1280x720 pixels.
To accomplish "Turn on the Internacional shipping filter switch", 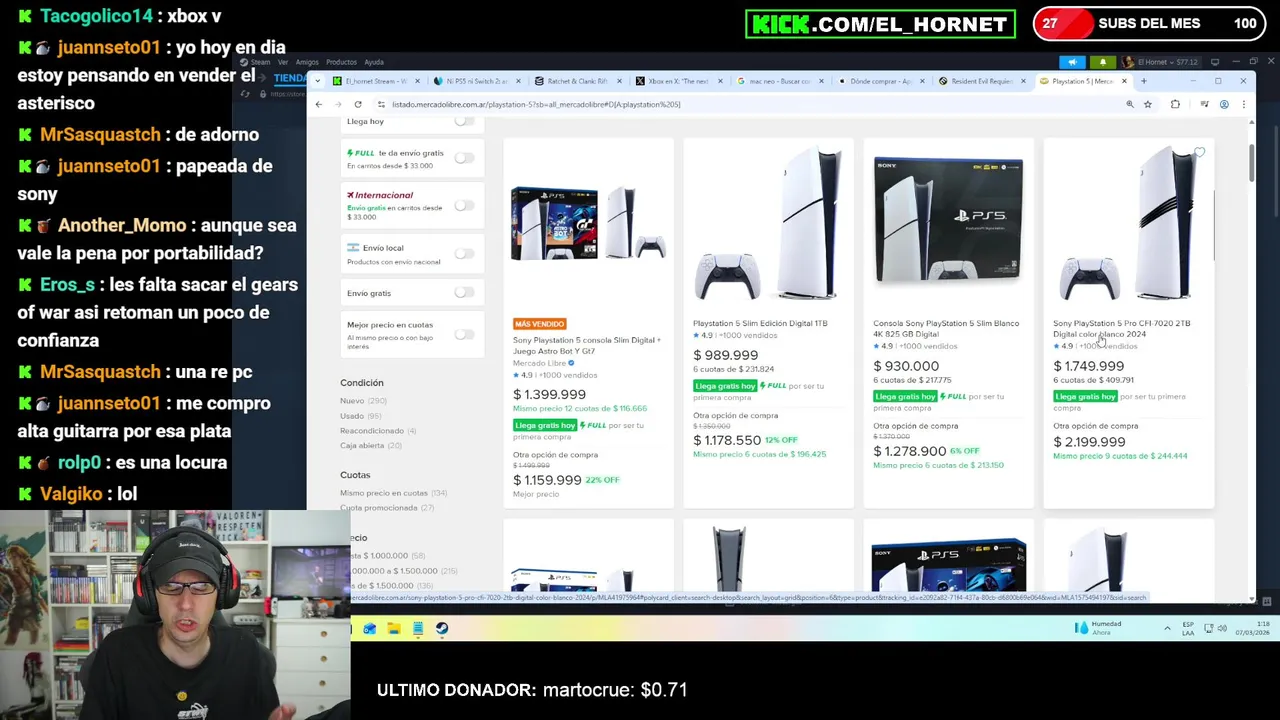I will click(x=464, y=206).
